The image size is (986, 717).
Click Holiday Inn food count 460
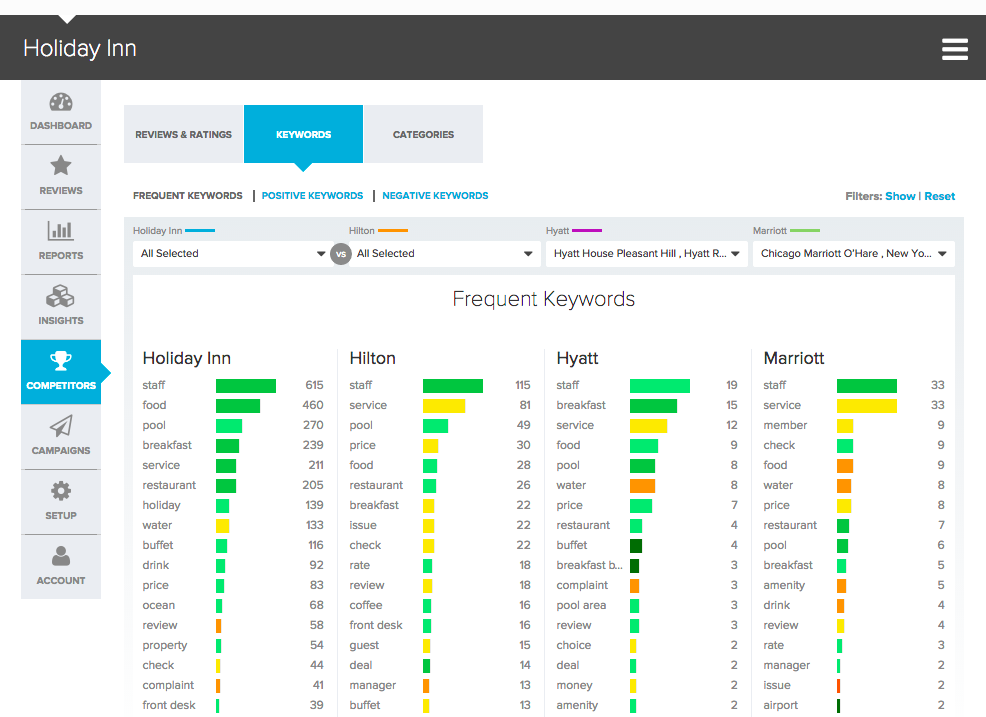(x=313, y=405)
